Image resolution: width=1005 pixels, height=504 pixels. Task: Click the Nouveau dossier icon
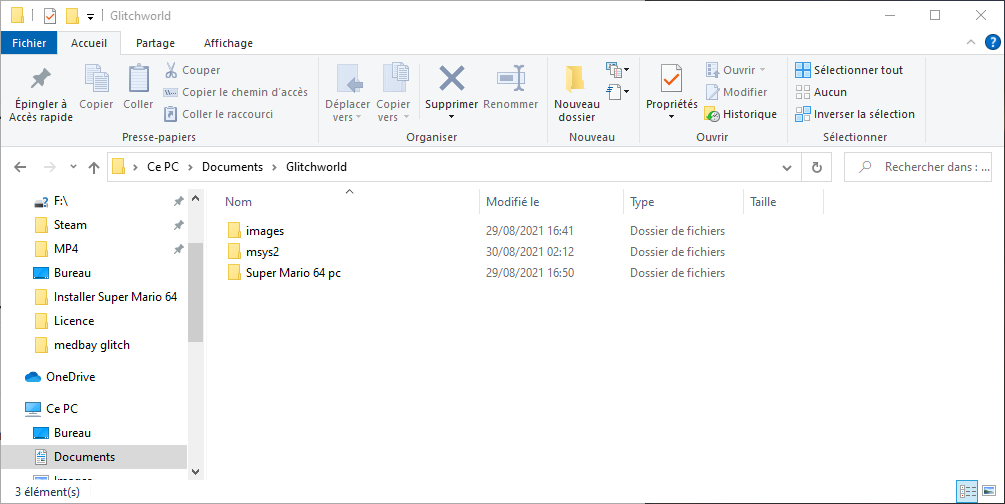pyautogui.click(x=575, y=79)
